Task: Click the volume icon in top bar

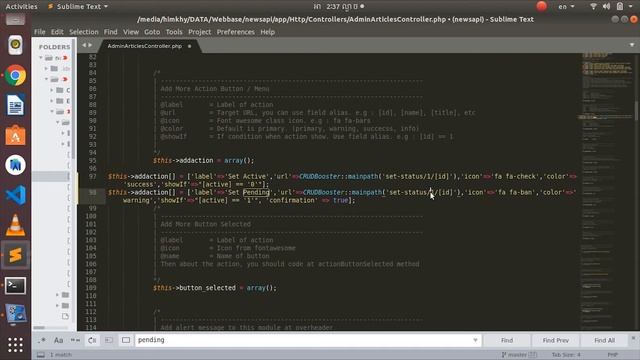Action: 607,7
